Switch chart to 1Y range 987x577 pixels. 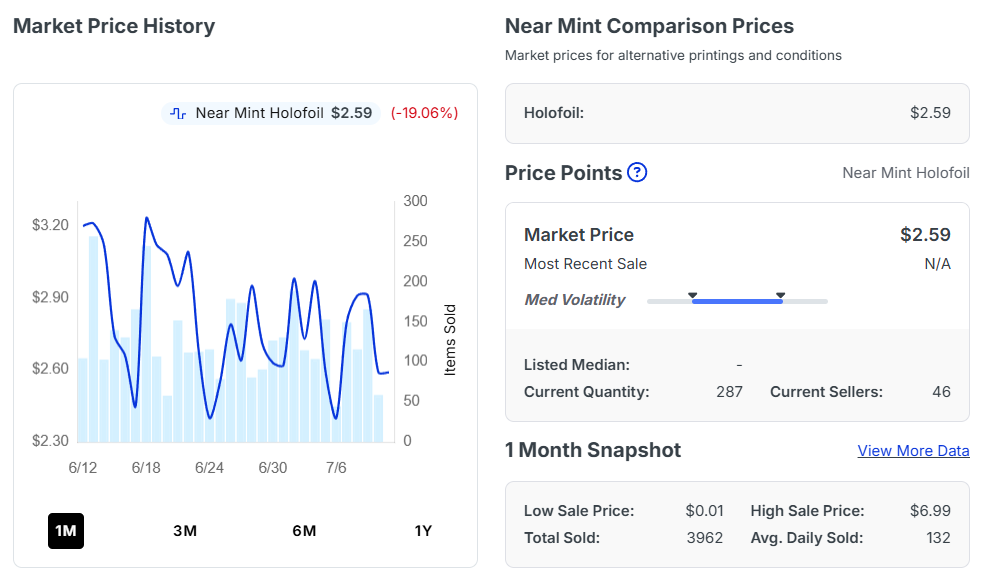tap(423, 531)
